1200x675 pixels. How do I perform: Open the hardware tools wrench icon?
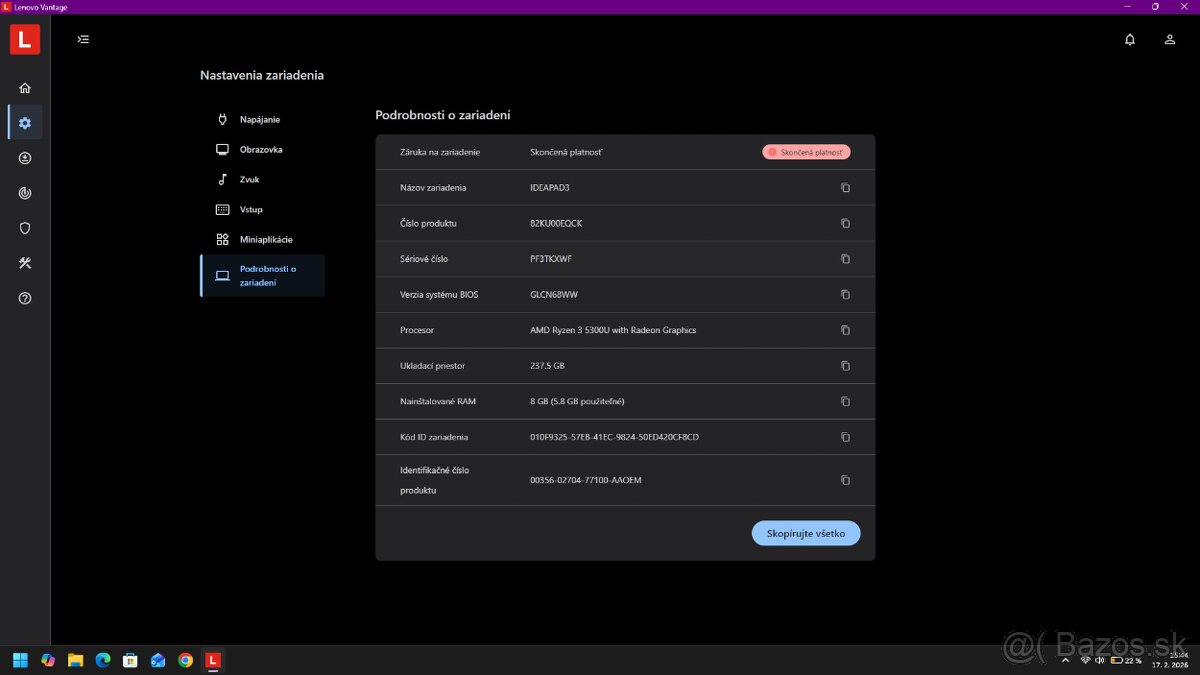click(25, 263)
